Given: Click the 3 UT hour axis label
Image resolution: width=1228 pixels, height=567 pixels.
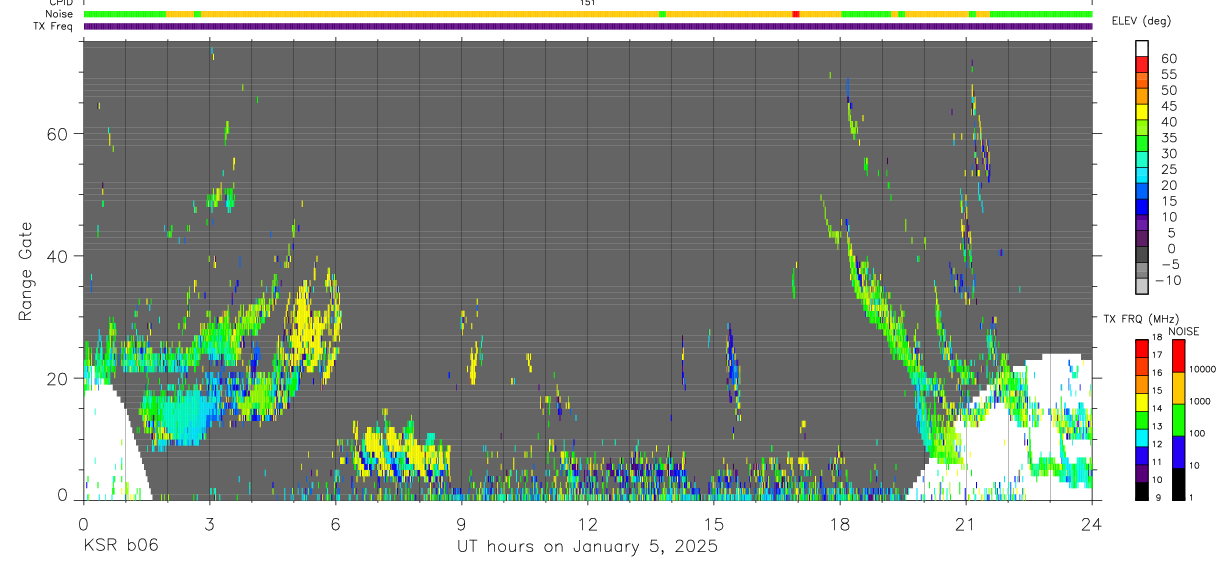Looking at the screenshot, I should tap(209, 522).
